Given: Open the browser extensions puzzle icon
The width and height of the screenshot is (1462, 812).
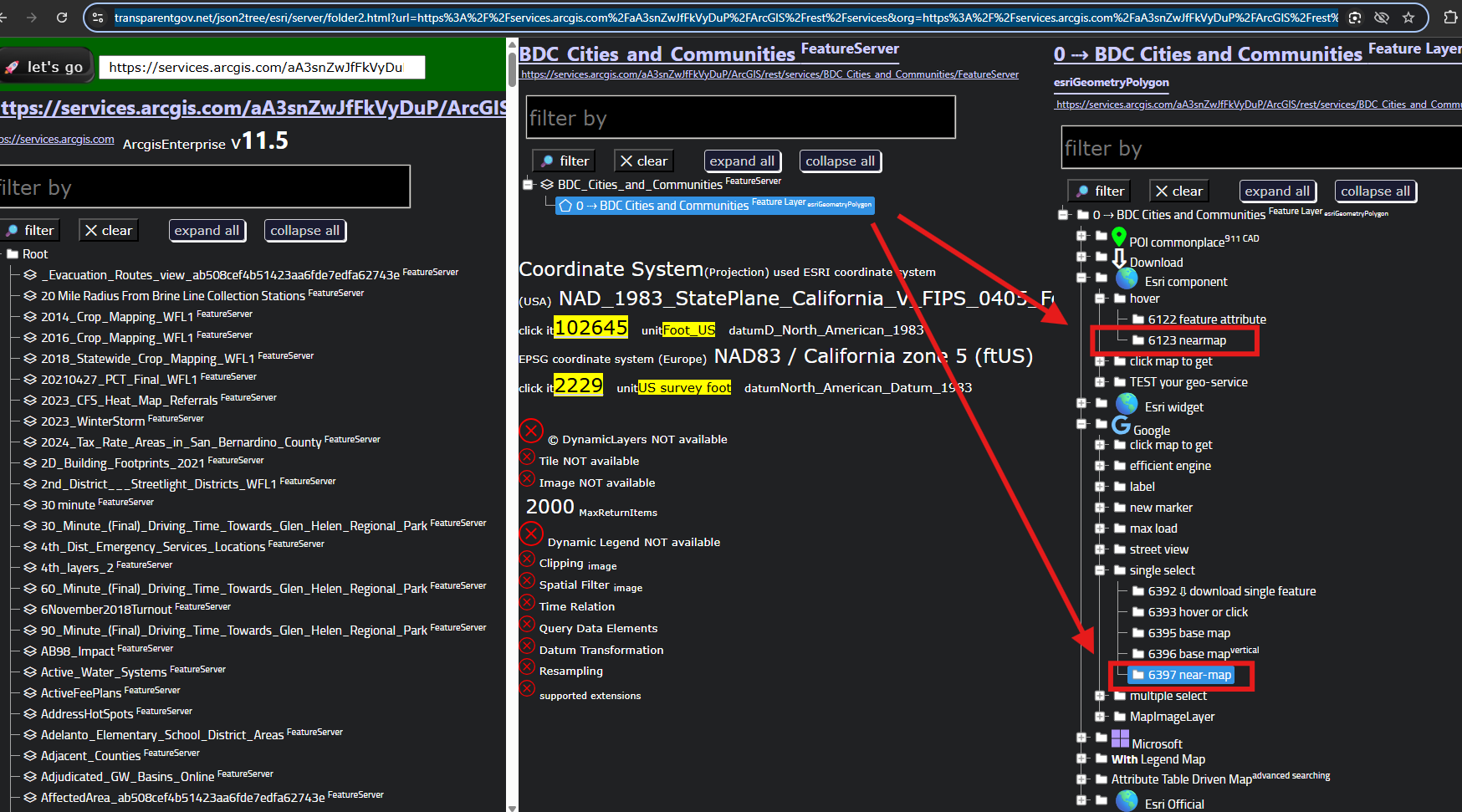Looking at the screenshot, I should pyautogui.click(x=1450, y=17).
